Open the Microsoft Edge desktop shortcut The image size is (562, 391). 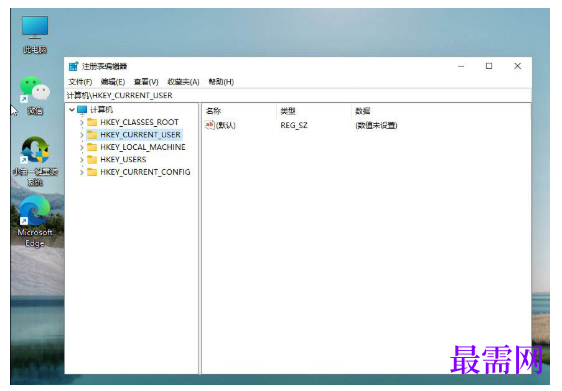35,221
